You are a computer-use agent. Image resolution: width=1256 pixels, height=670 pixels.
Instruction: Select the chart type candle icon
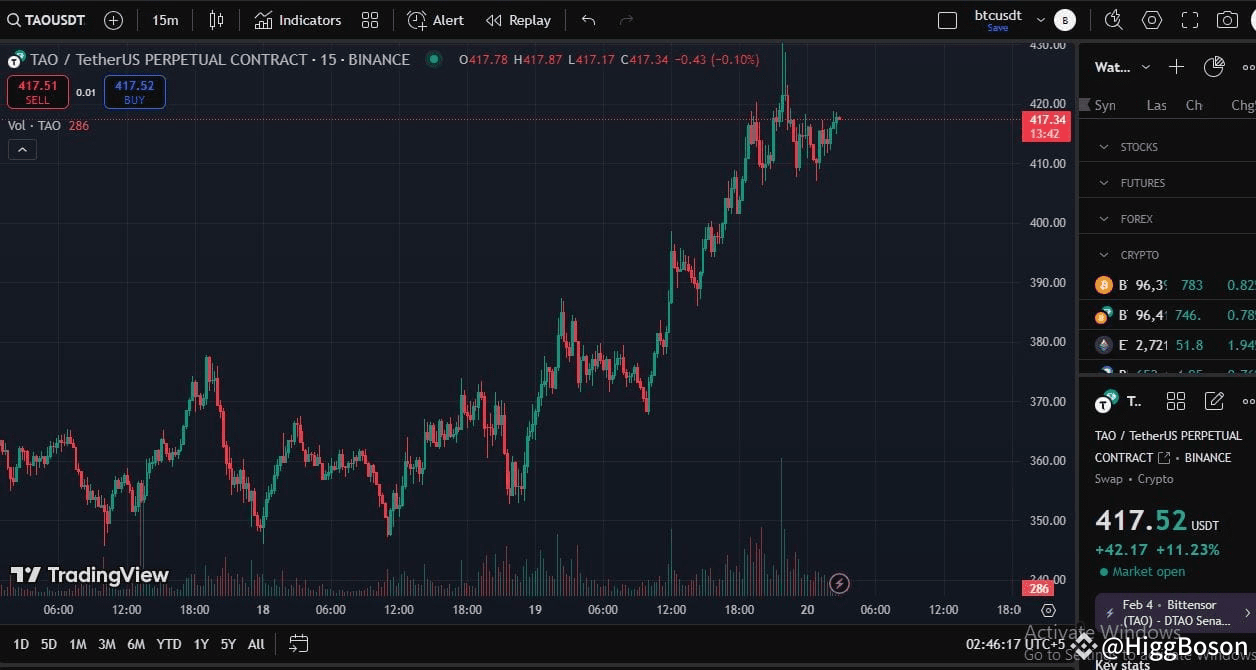tap(214, 19)
